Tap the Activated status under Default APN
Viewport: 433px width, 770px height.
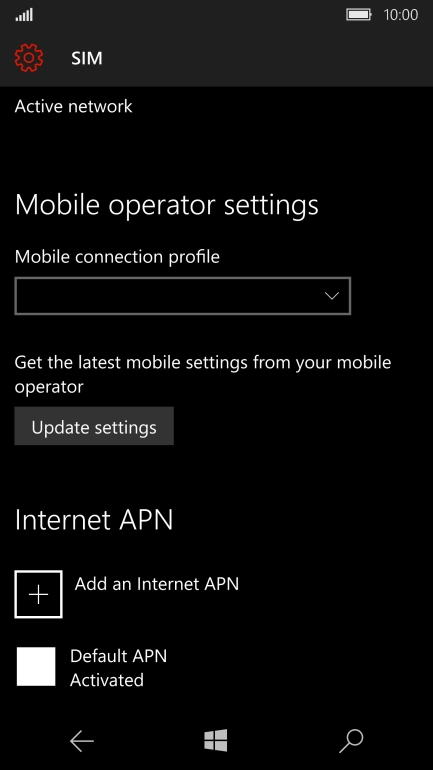[x=107, y=680]
